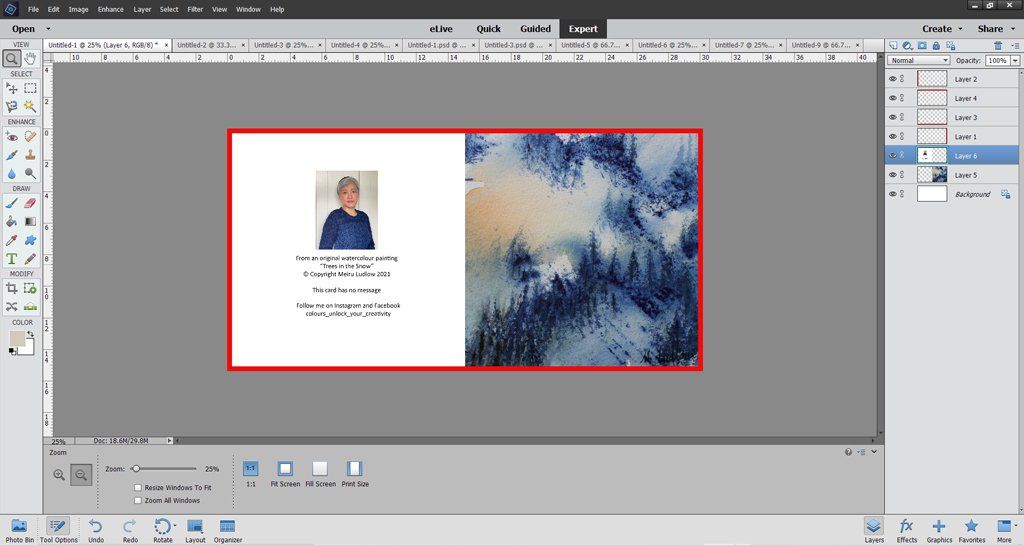The width and height of the screenshot is (1024, 545).
Task: Click the delete layer trash icon
Action: (998, 45)
